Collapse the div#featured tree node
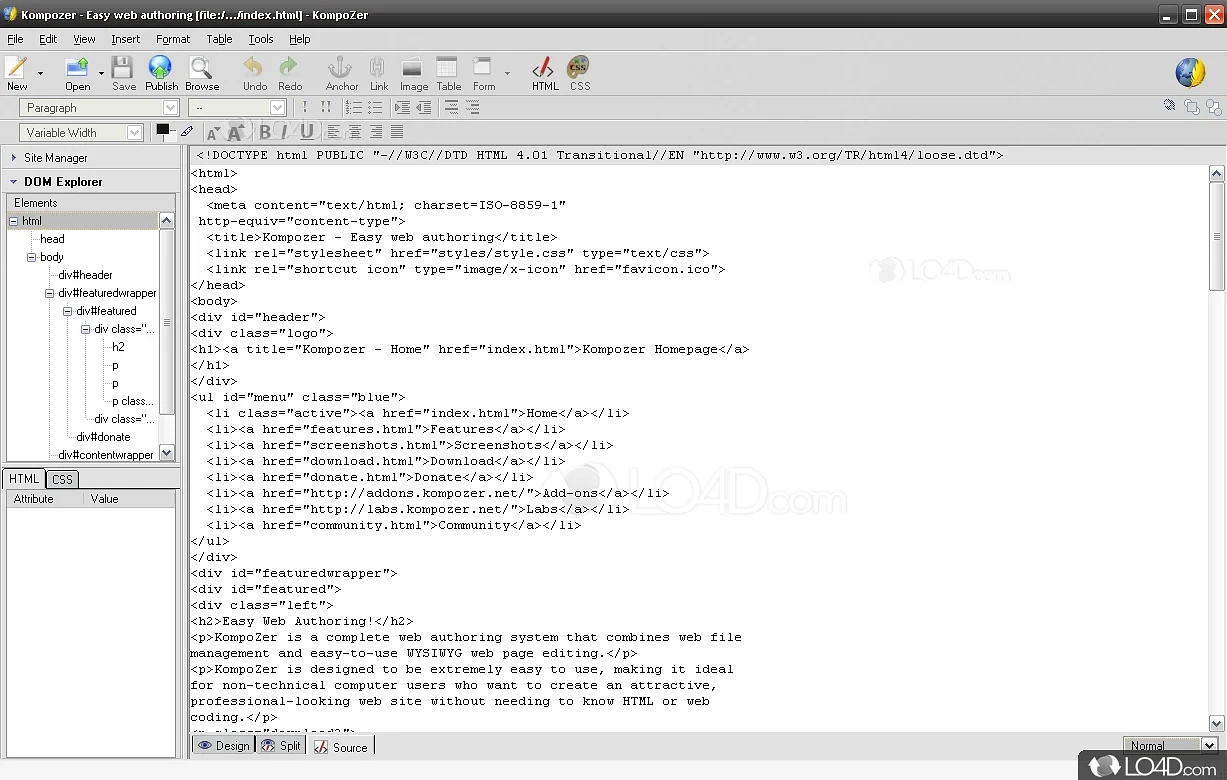The height and width of the screenshot is (780, 1227). [x=68, y=311]
